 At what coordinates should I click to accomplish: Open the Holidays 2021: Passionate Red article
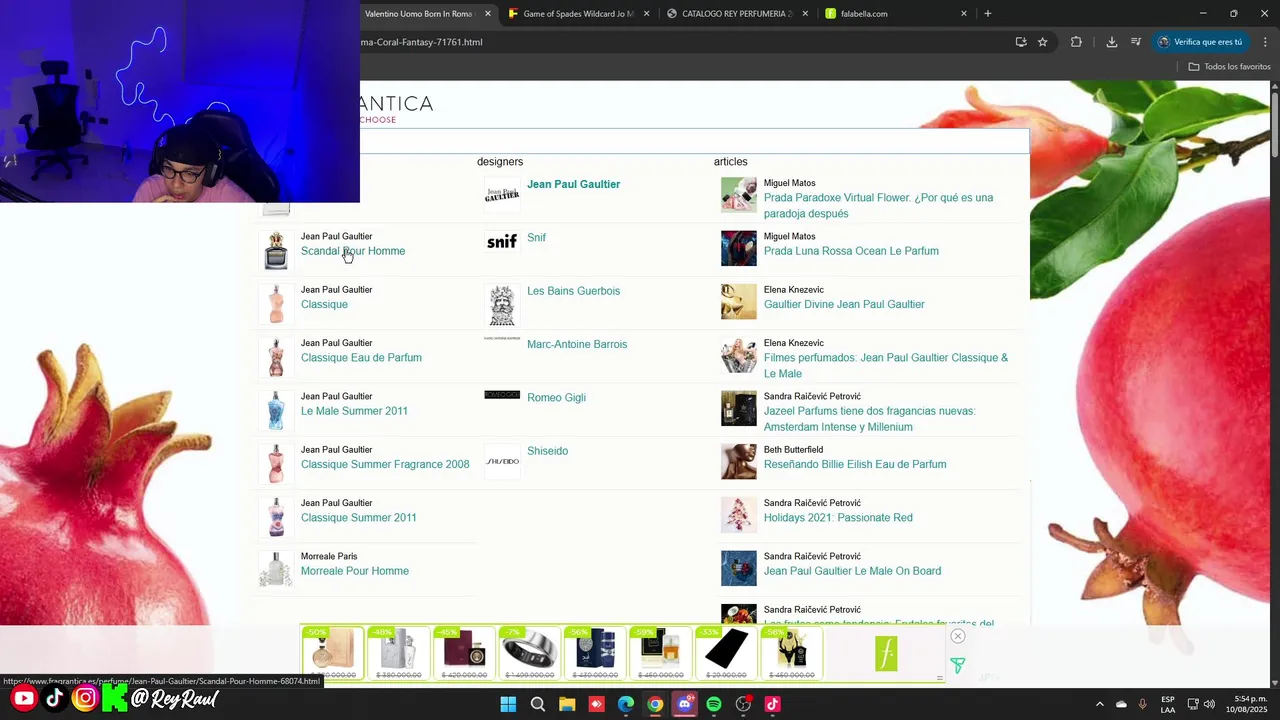click(x=838, y=518)
